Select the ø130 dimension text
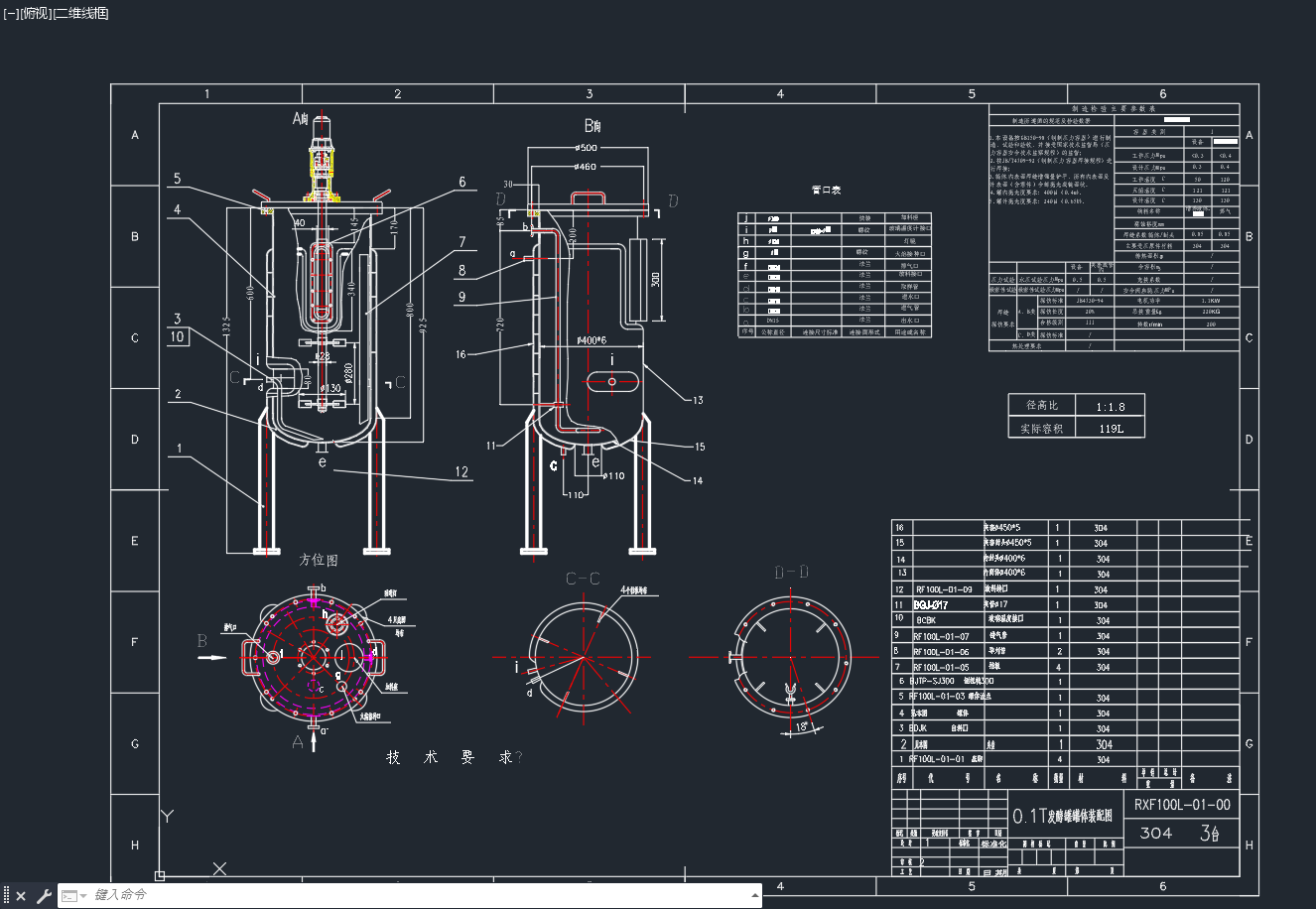 pos(329,388)
